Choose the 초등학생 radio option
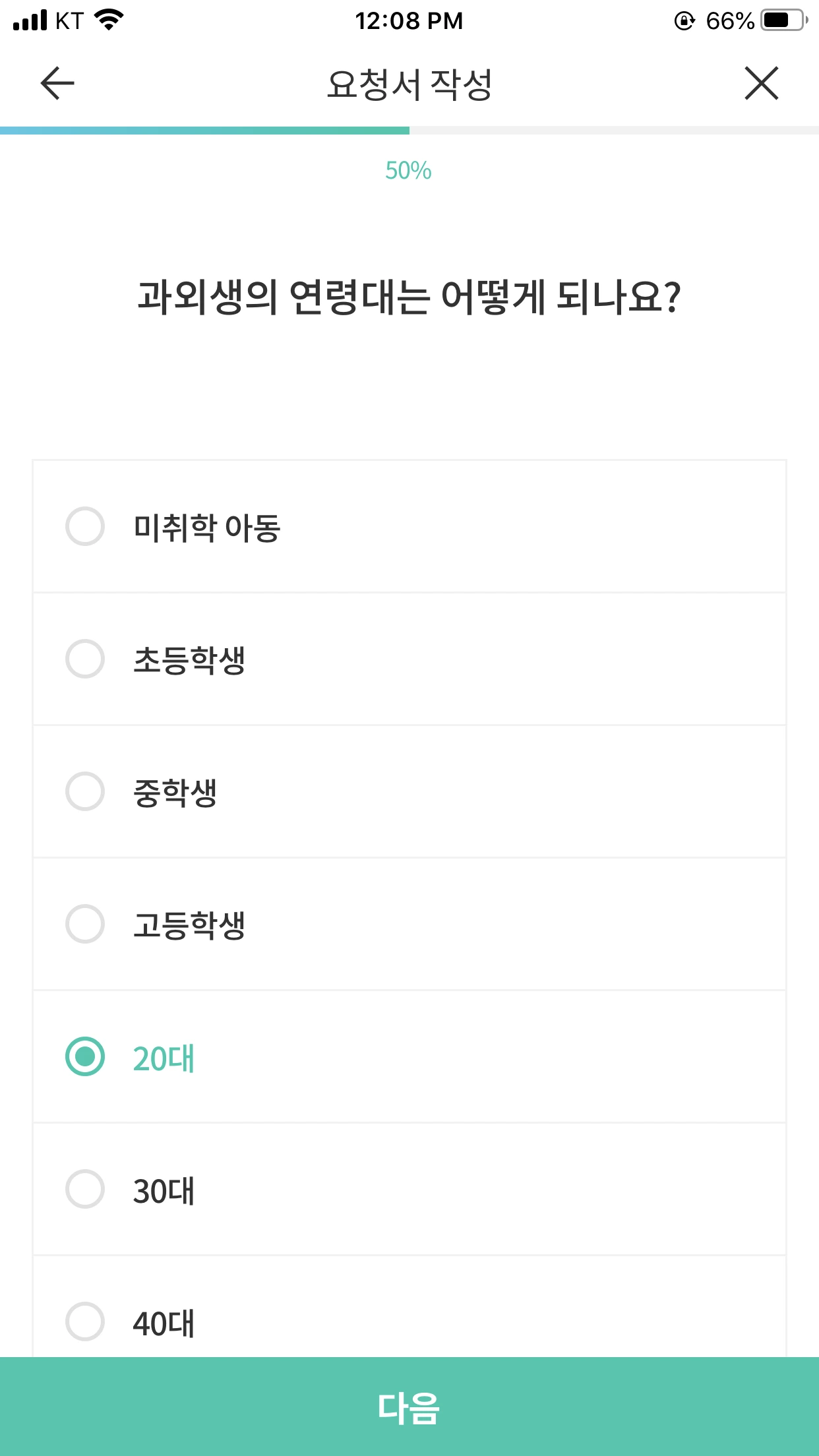Viewport: 819px width, 1456px height. point(85,659)
